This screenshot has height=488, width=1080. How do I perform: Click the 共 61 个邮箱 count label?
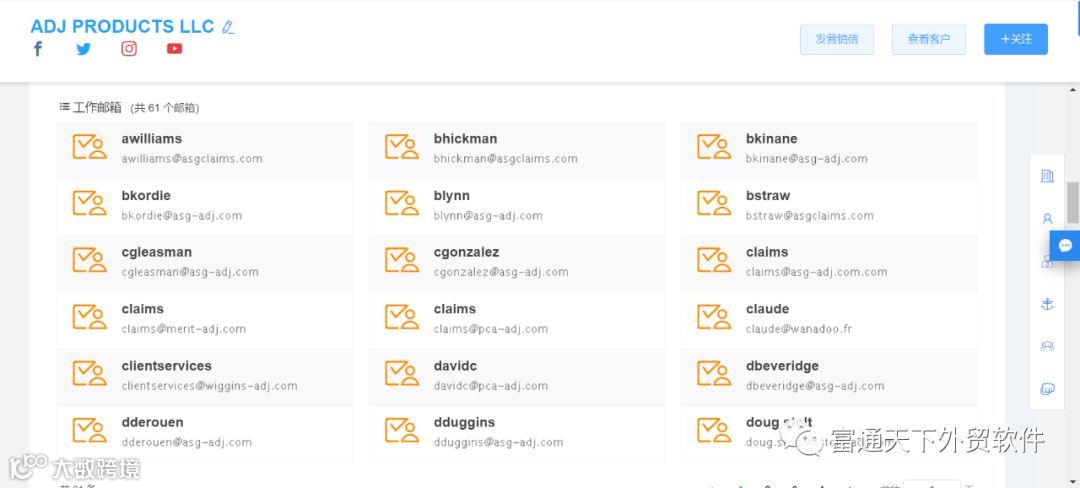[x=165, y=108]
